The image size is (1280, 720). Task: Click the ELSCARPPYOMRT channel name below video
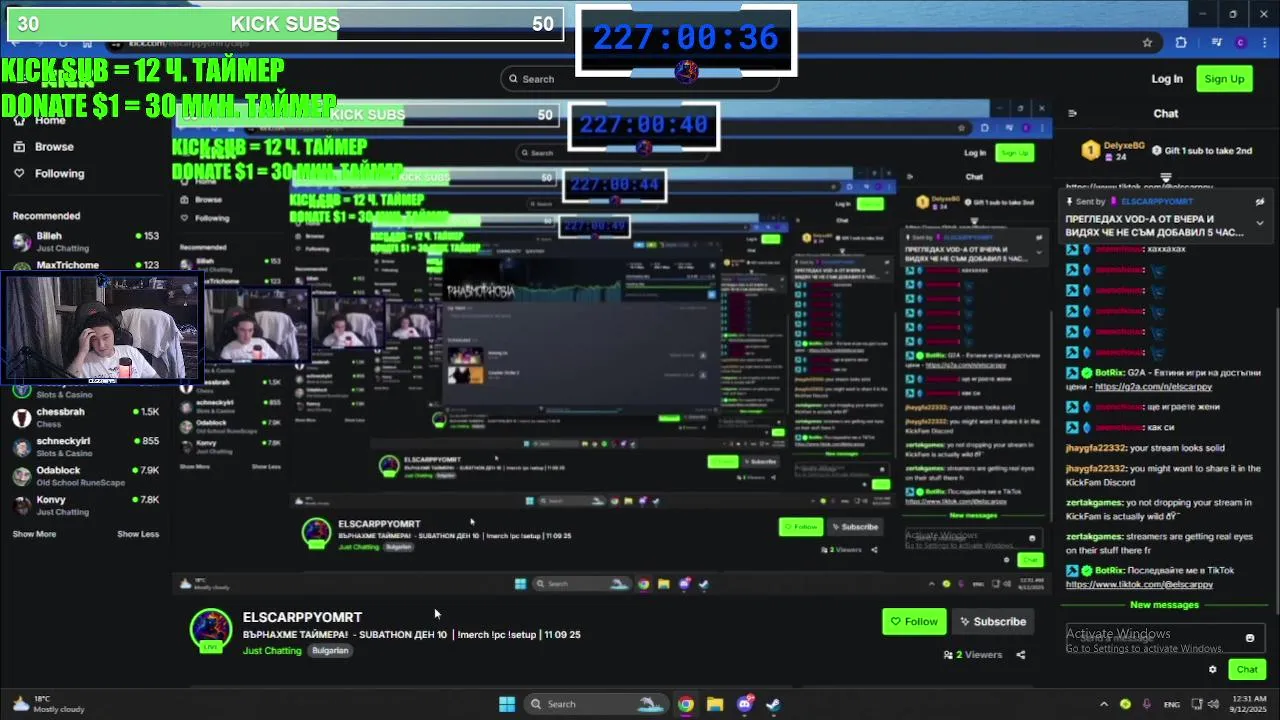[302, 618]
